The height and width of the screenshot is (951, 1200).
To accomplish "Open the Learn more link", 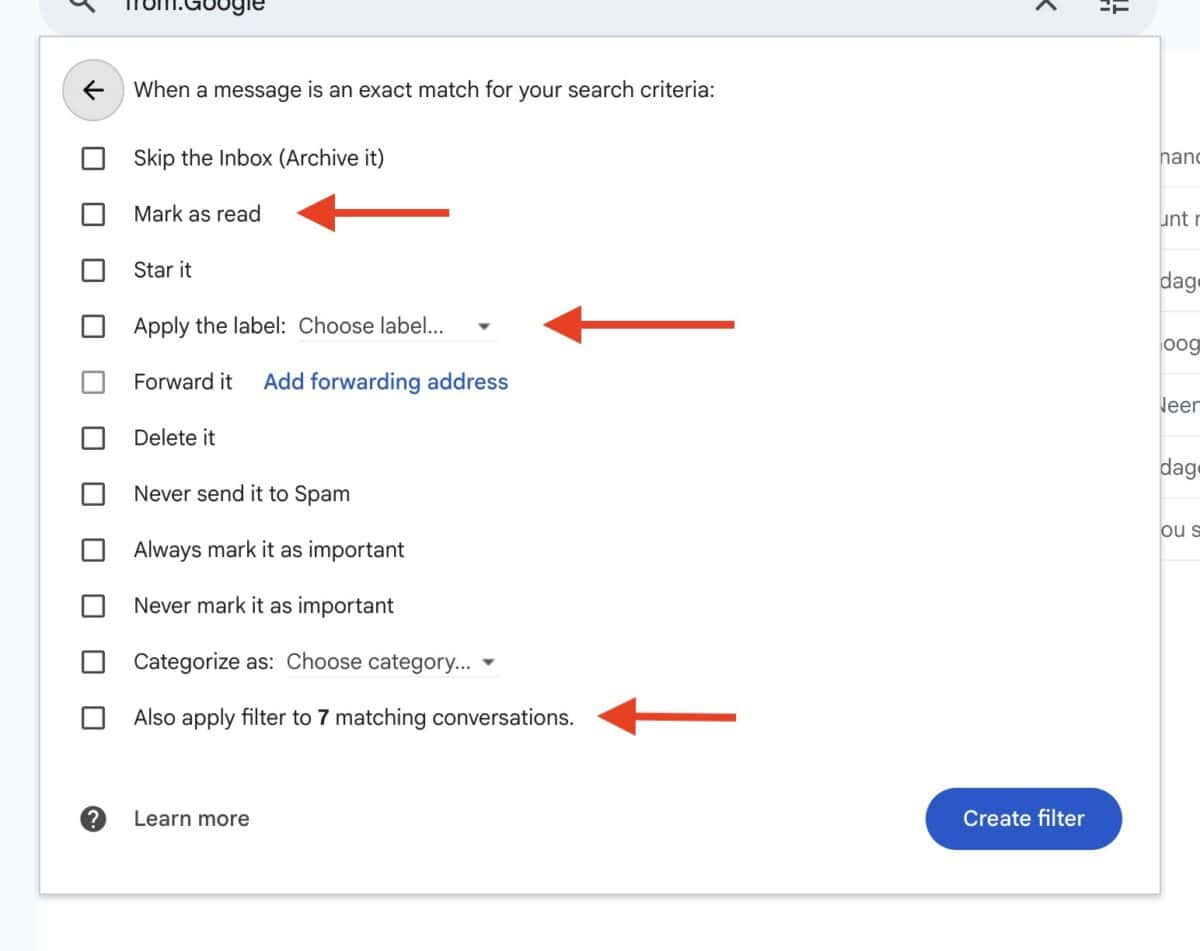I will pyautogui.click(x=192, y=819).
